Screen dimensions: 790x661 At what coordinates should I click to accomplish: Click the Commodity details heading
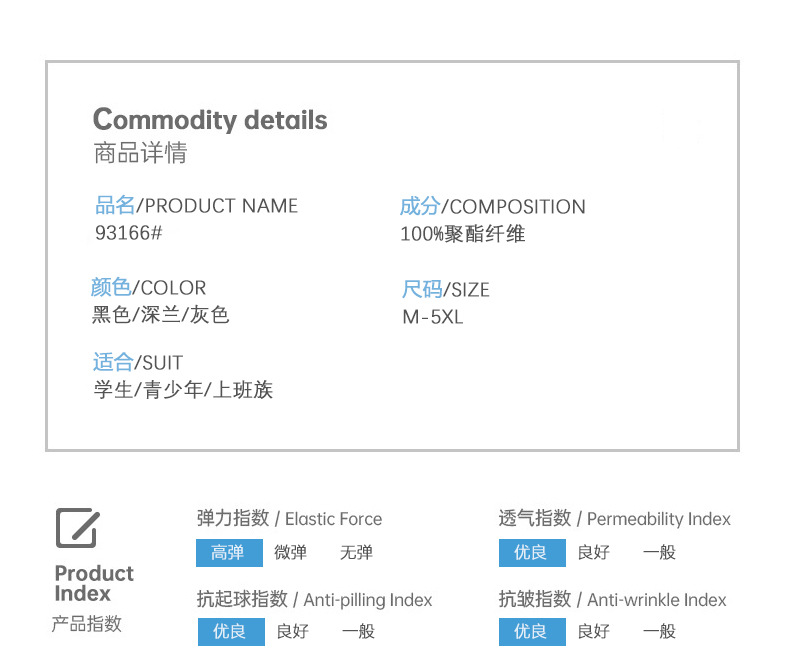(x=210, y=120)
